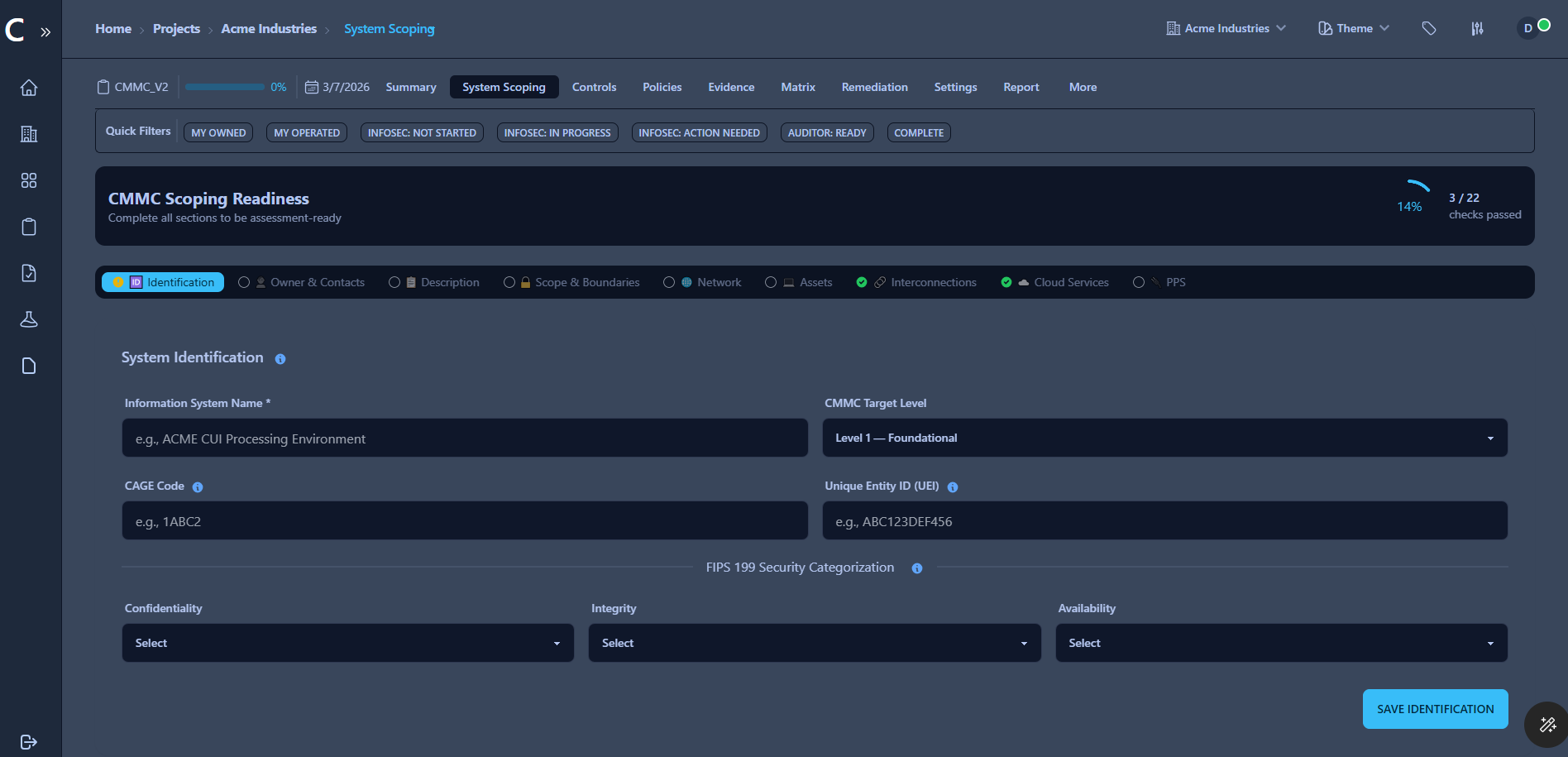Switch to the Evidence tab

[x=731, y=87]
